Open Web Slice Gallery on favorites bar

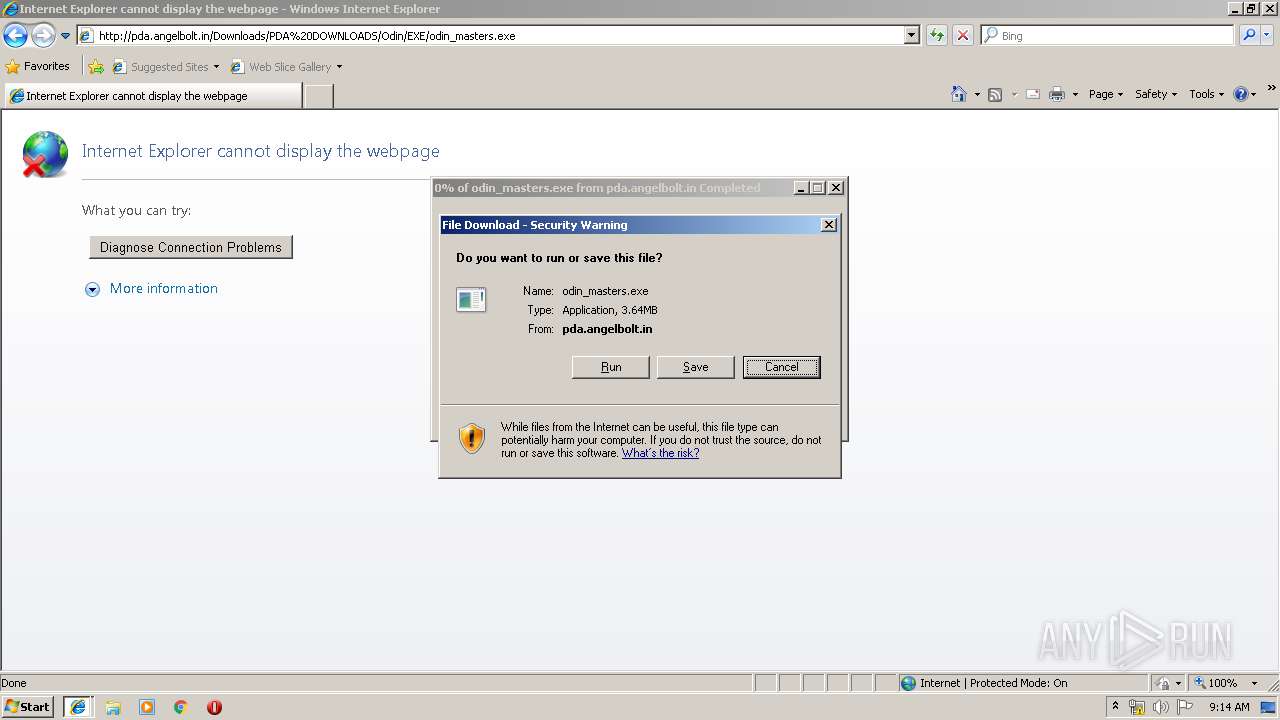(286, 67)
